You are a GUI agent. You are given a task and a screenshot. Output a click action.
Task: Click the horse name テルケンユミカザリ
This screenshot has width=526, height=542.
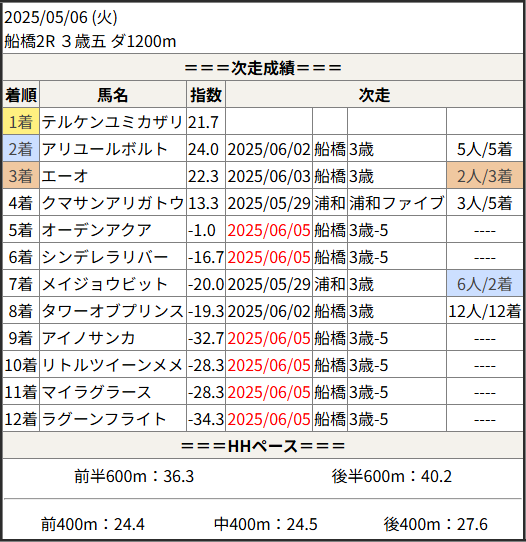click(x=113, y=122)
